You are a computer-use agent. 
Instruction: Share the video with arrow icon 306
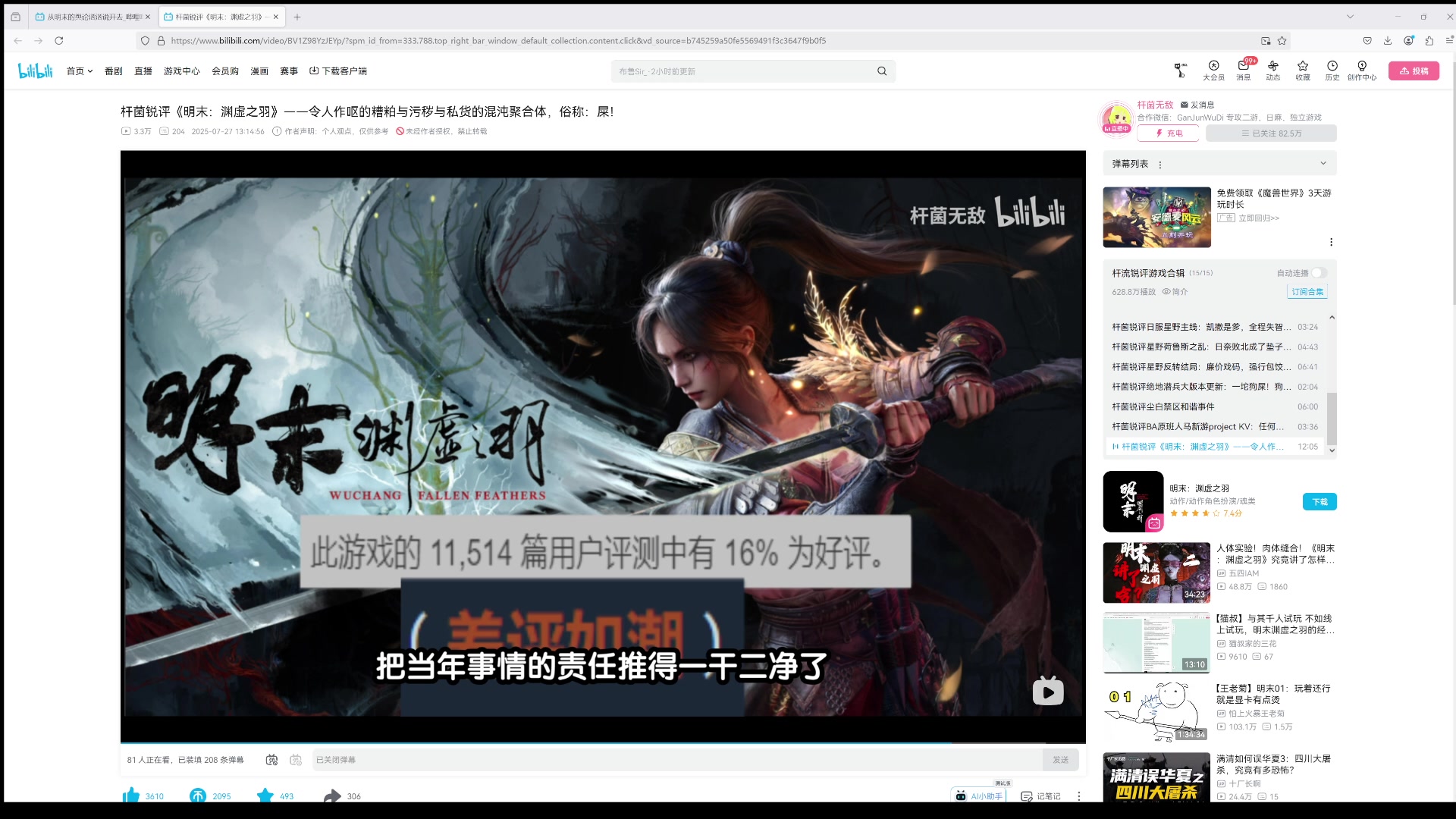[332, 795]
